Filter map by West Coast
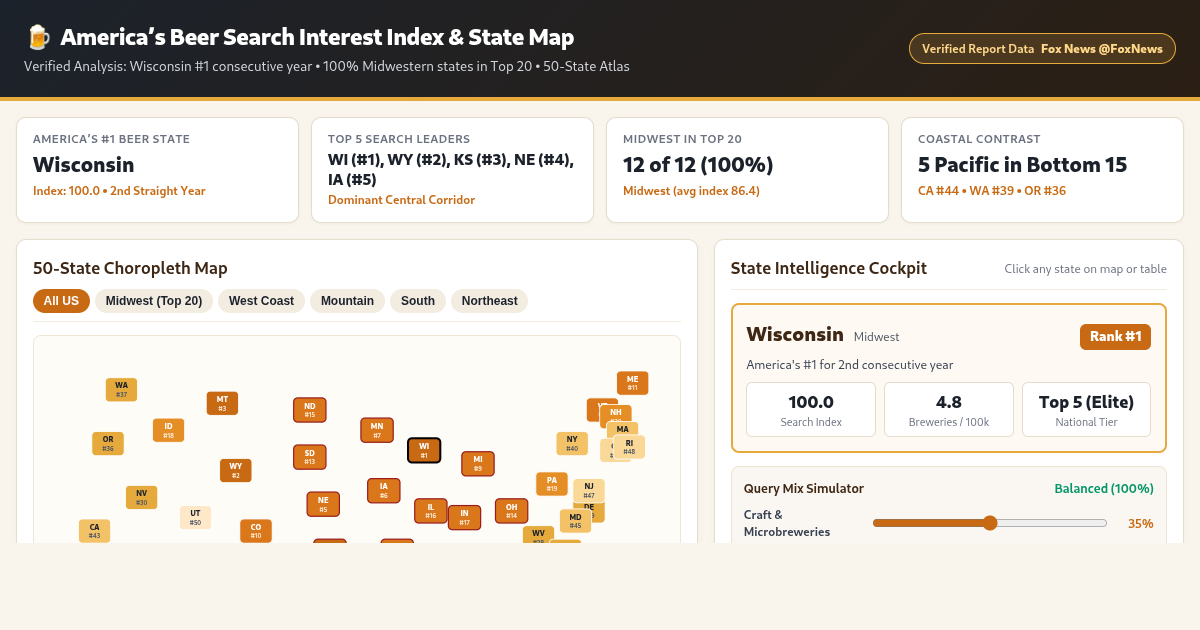Image resolution: width=1200 pixels, height=630 pixels. pos(262,301)
